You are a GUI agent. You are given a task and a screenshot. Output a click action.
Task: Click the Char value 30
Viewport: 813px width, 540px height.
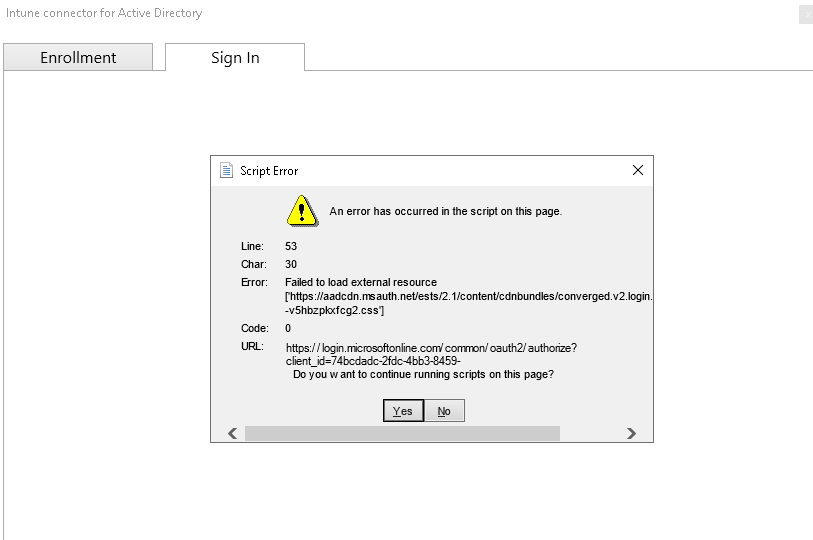click(291, 264)
